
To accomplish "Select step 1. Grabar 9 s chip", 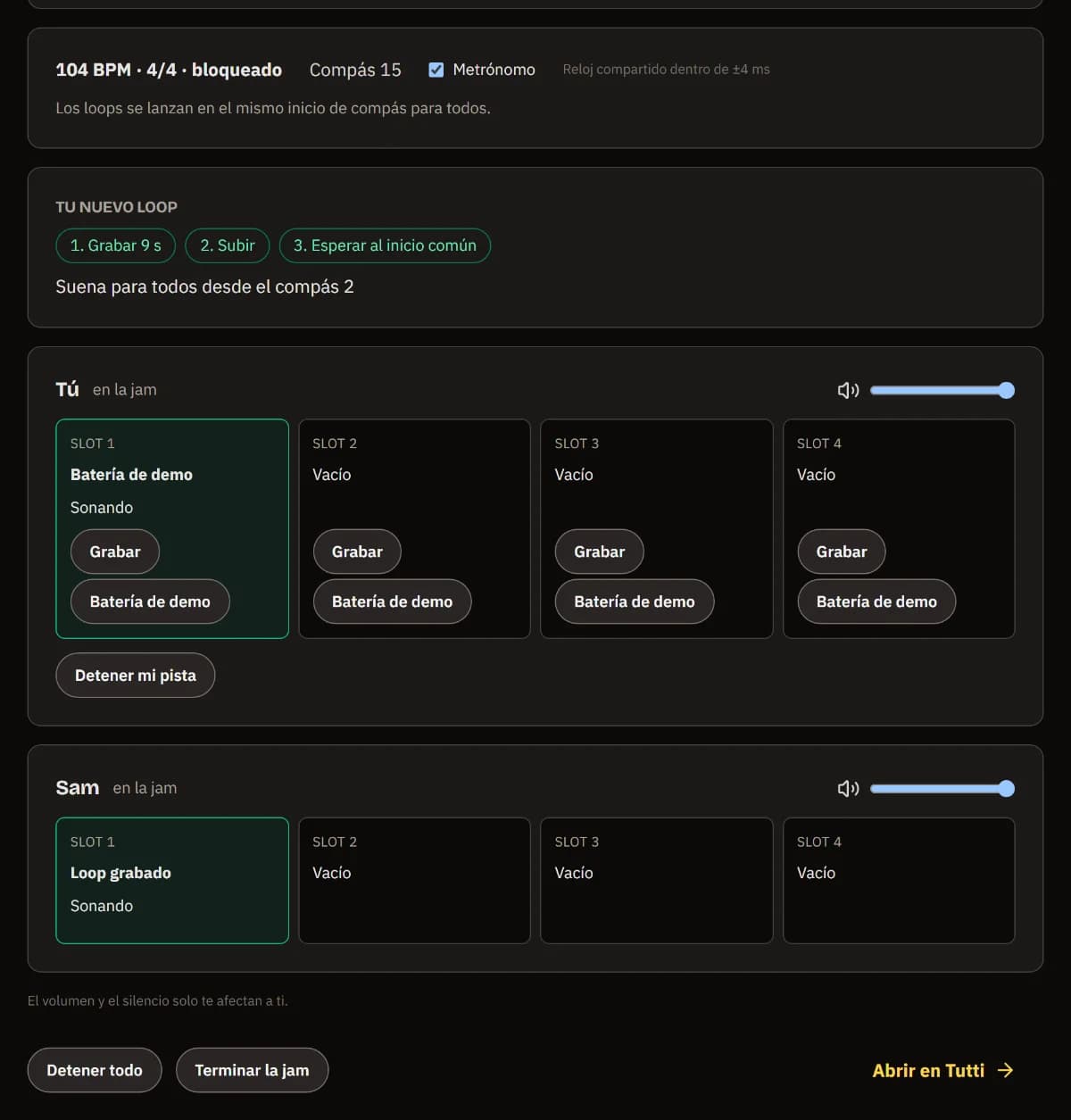I will [x=116, y=245].
